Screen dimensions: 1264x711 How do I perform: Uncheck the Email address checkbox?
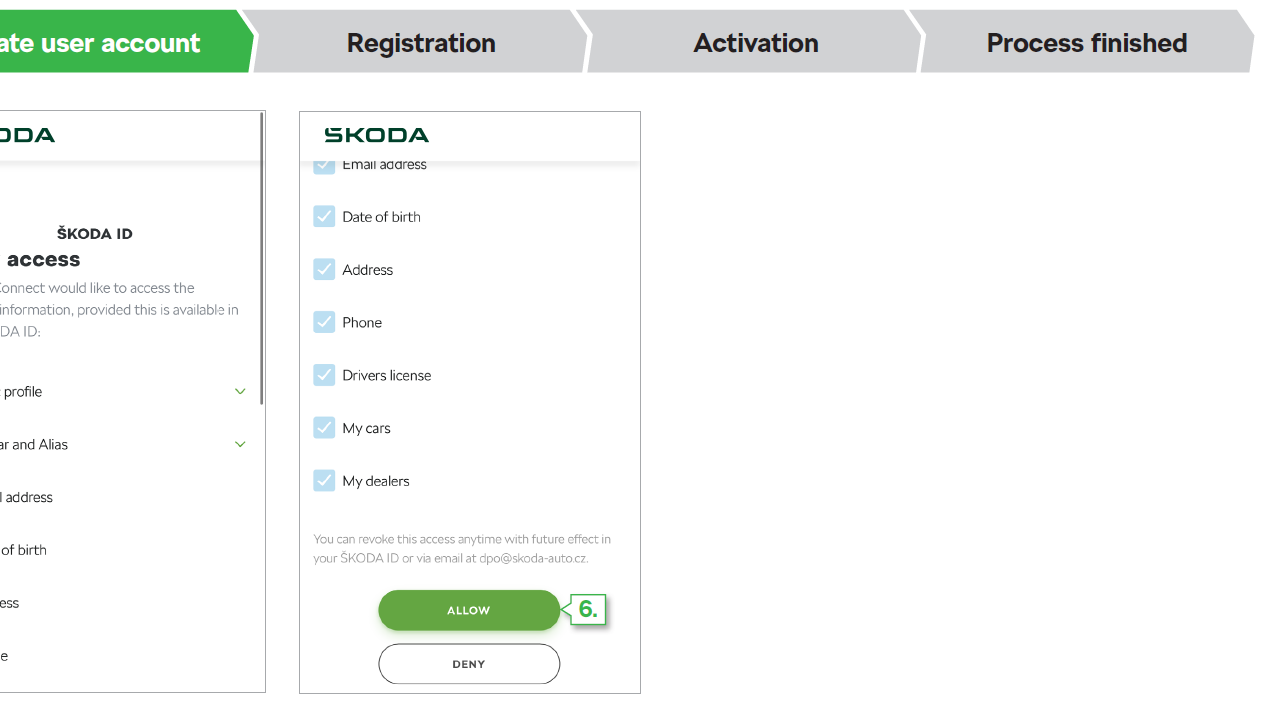[324, 166]
